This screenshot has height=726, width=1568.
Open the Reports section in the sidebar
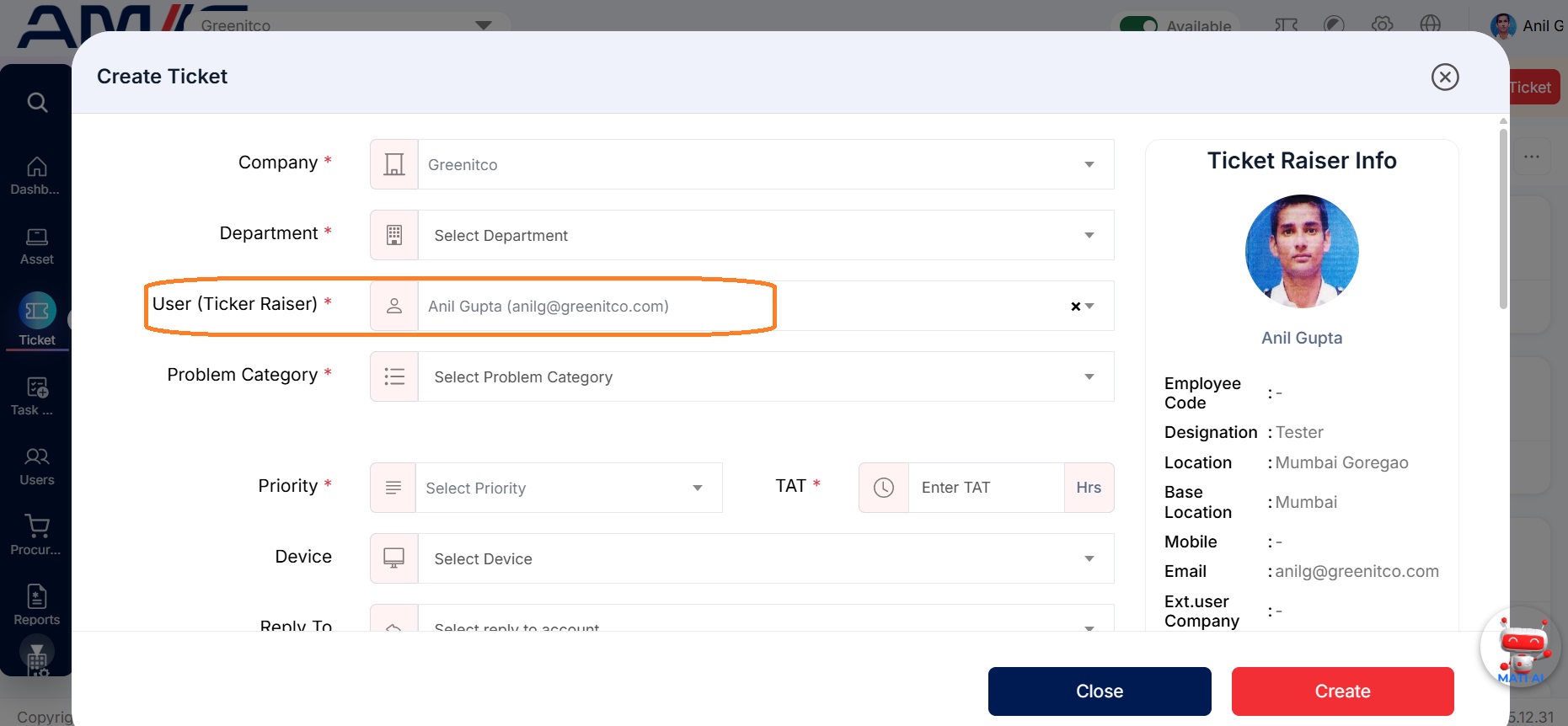(x=36, y=606)
